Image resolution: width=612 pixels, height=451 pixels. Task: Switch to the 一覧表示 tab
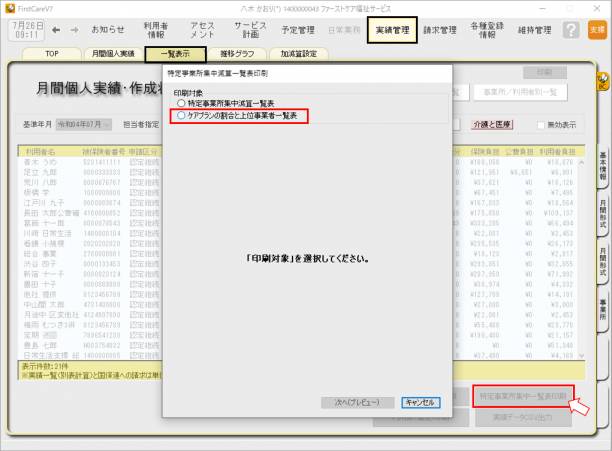[x=176, y=53]
